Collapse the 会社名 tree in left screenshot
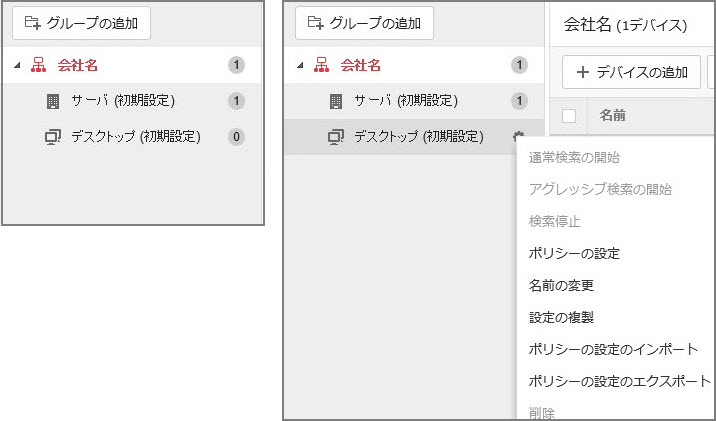716x421 pixels. pyautogui.click(x=17, y=67)
